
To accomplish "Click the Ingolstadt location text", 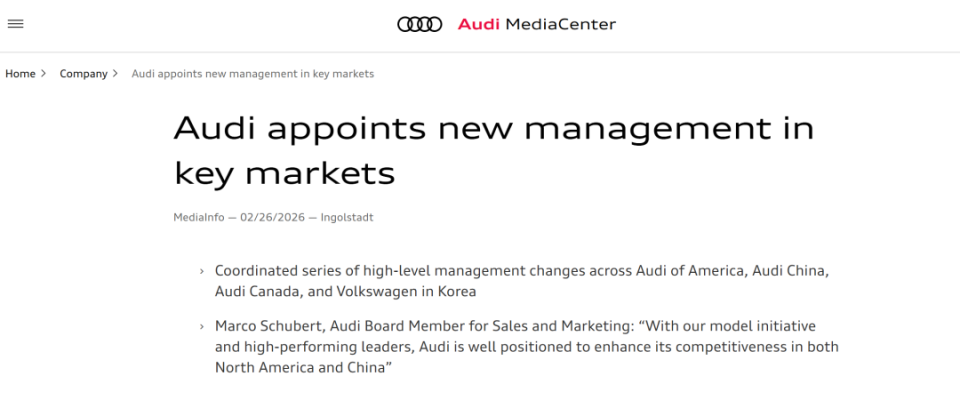I will pyautogui.click(x=347, y=217).
